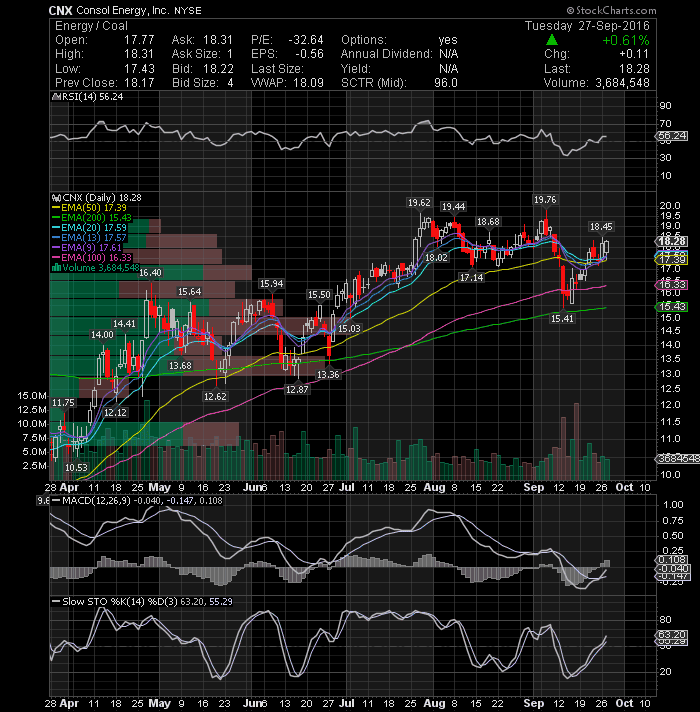Click the dash icon before Slow STO label
This screenshot has height=712, width=700.
(56, 602)
